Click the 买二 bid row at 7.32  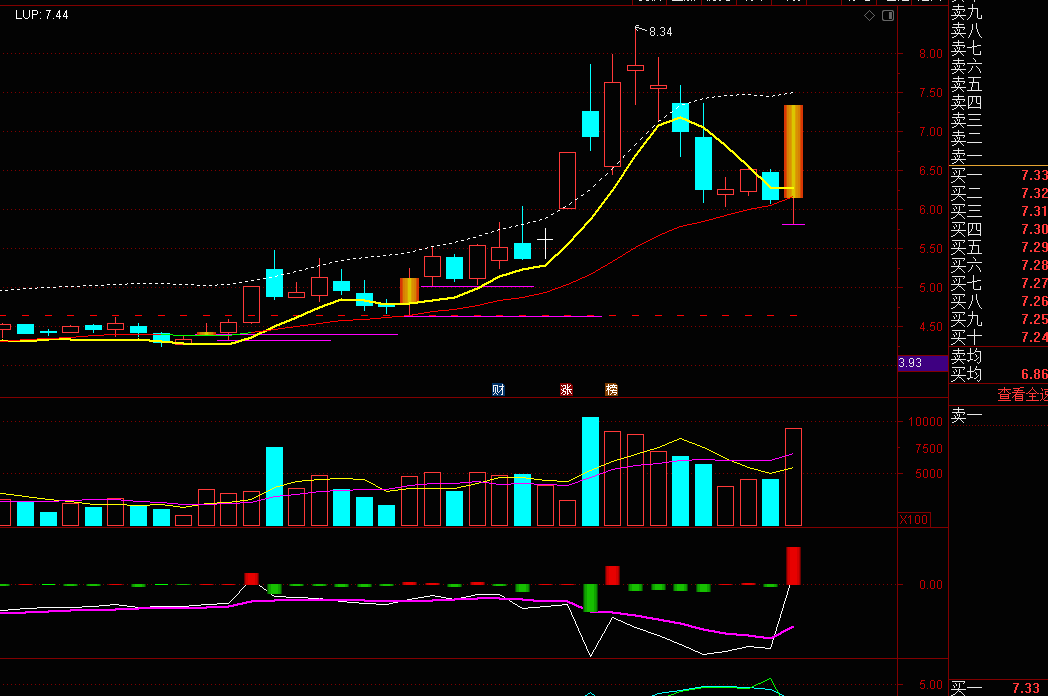[999, 193]
